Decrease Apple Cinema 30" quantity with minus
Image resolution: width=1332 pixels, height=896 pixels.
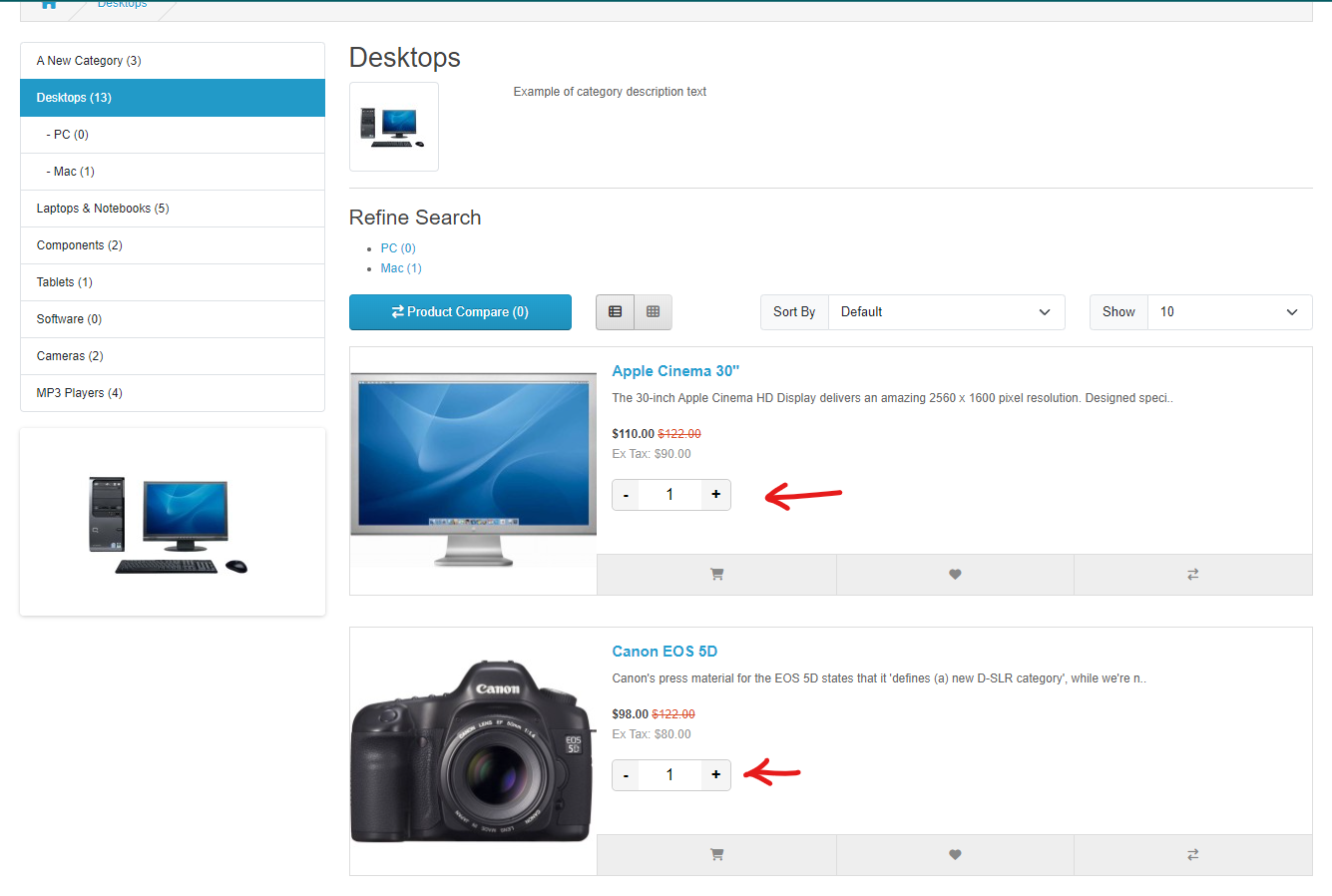[x=626, y=495]
